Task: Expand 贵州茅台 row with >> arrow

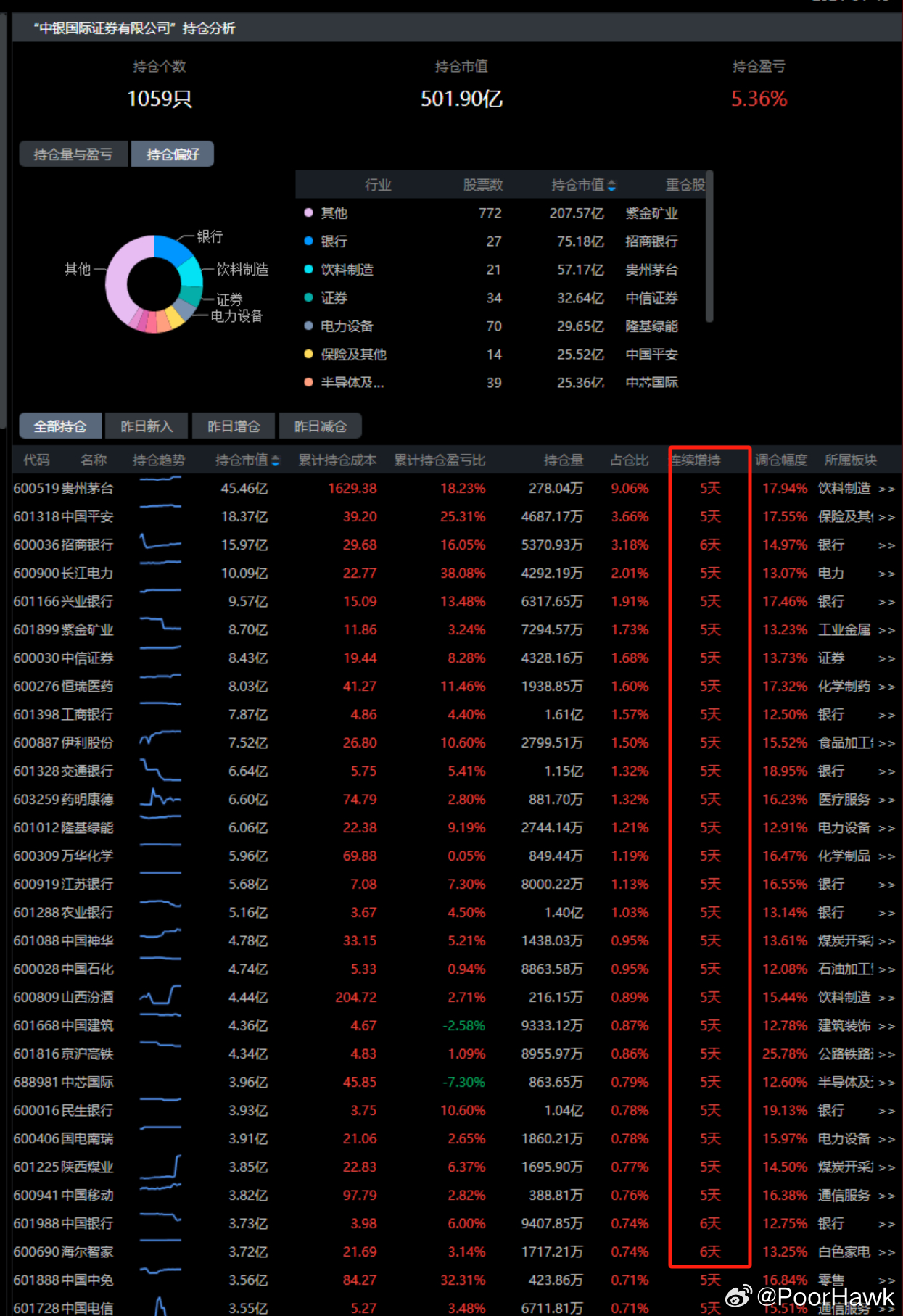Action: click(x=886, y=489)
